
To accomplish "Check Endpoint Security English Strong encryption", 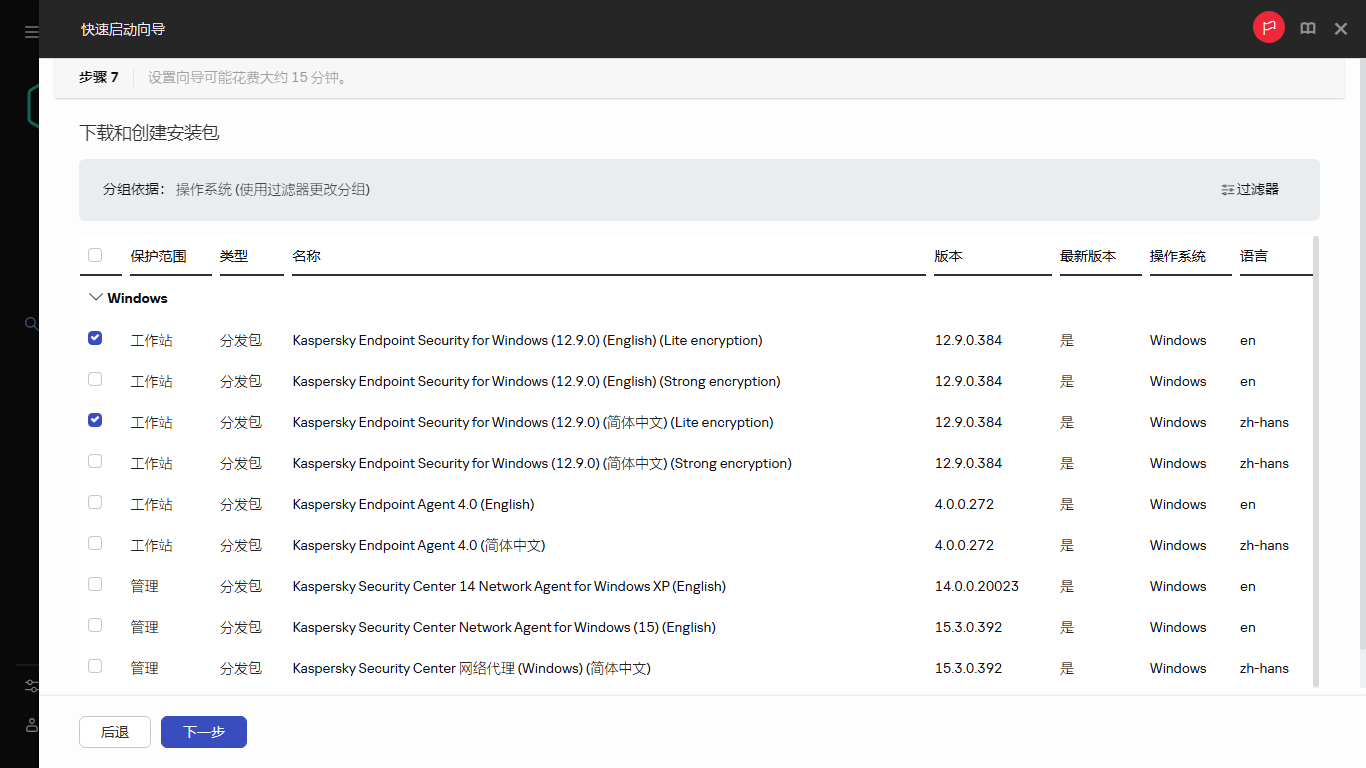I will click(95, 380).
